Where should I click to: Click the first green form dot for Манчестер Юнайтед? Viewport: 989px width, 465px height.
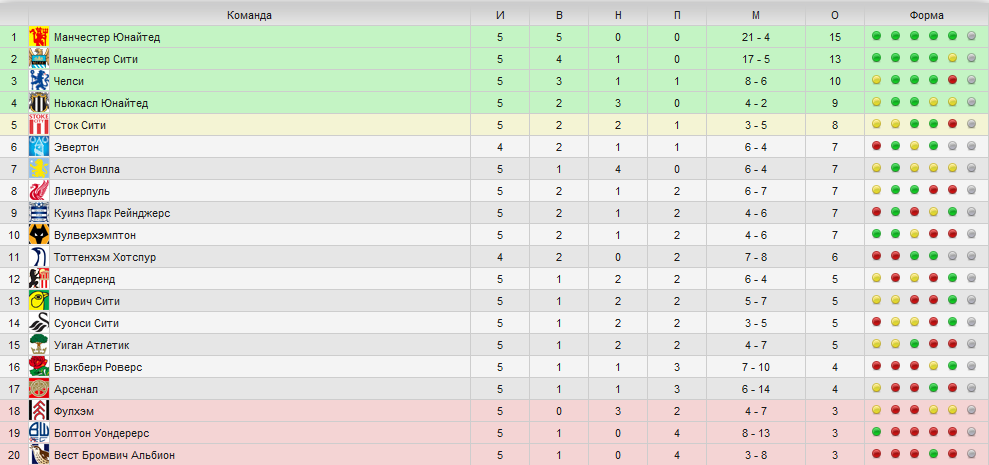coord(876,36)
